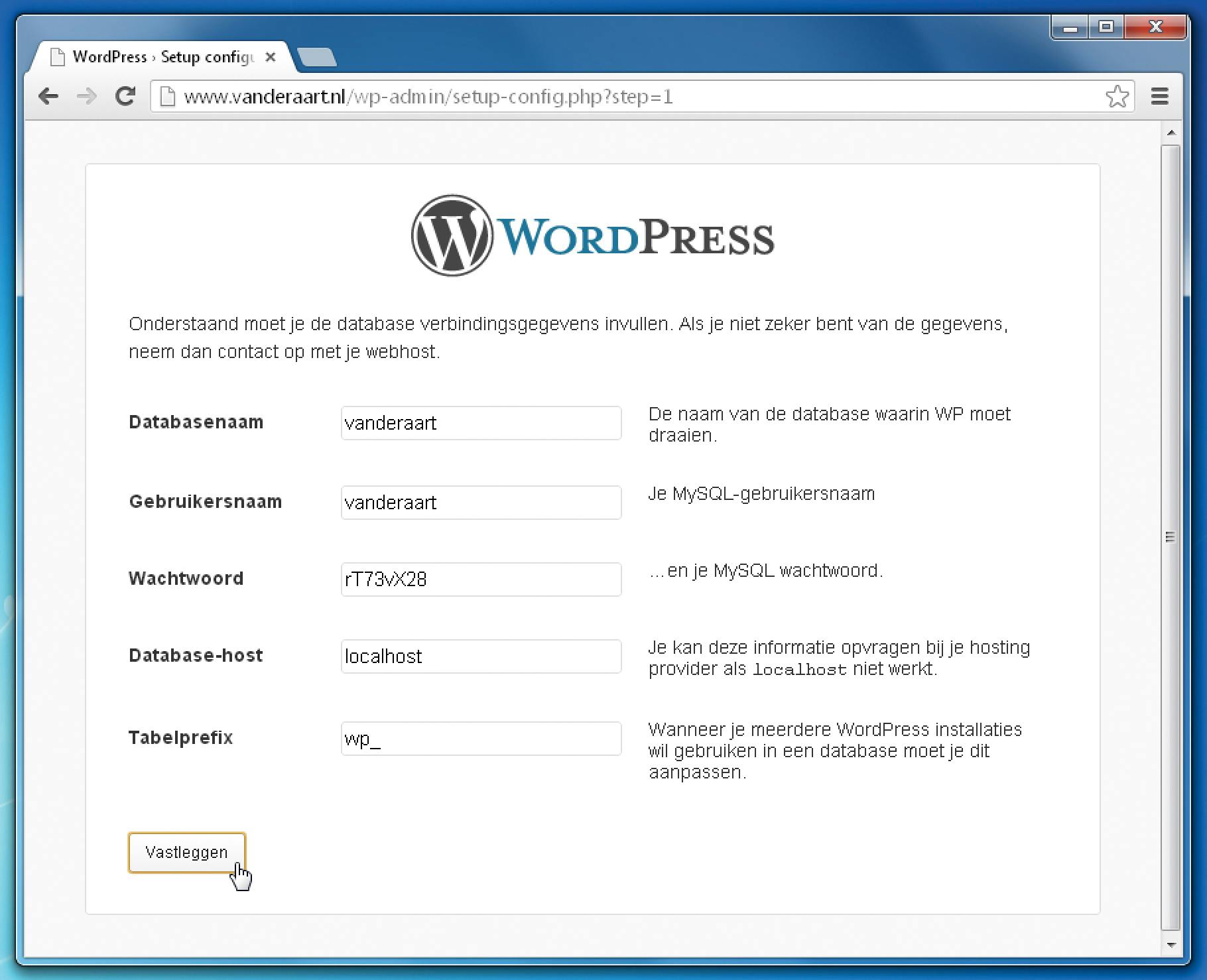Click the vertical scrollbar thumb
1207x980 pixels.
(1171, 538)
